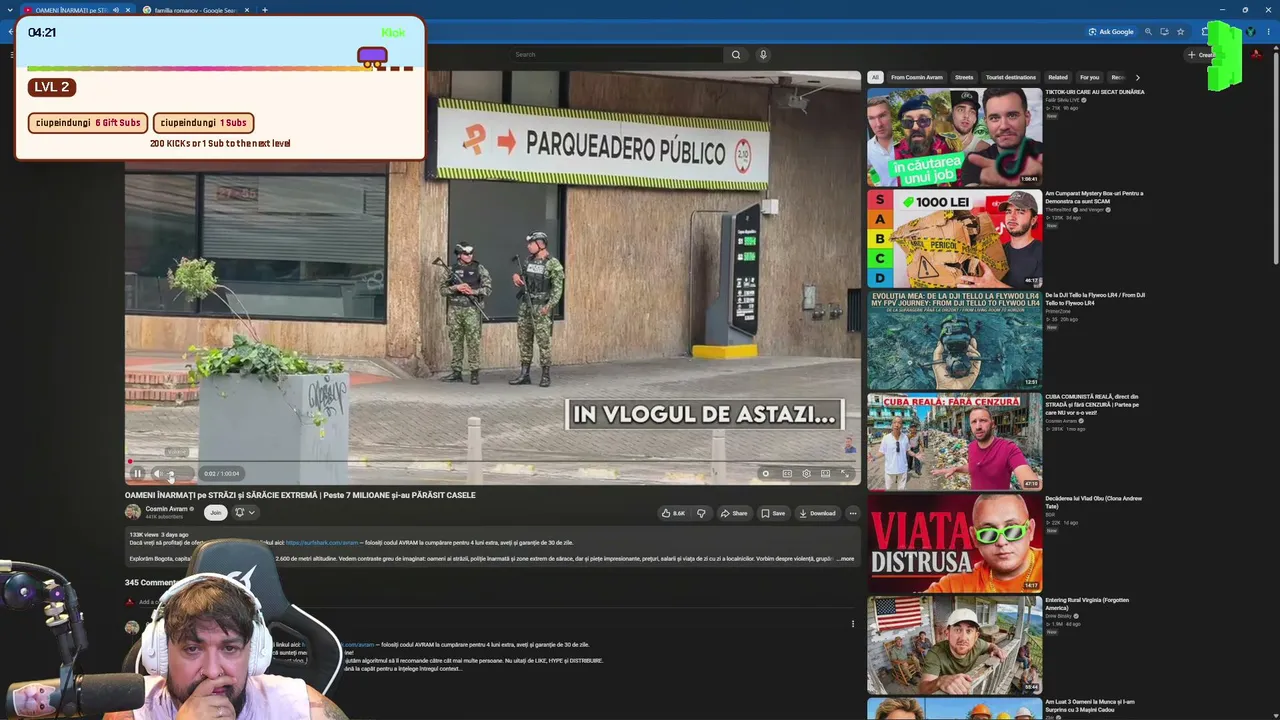Viewport: 1280px width, 720px height.
Task: Open the zoom magnifier in the address bar
Action: tap(1148, 32)
